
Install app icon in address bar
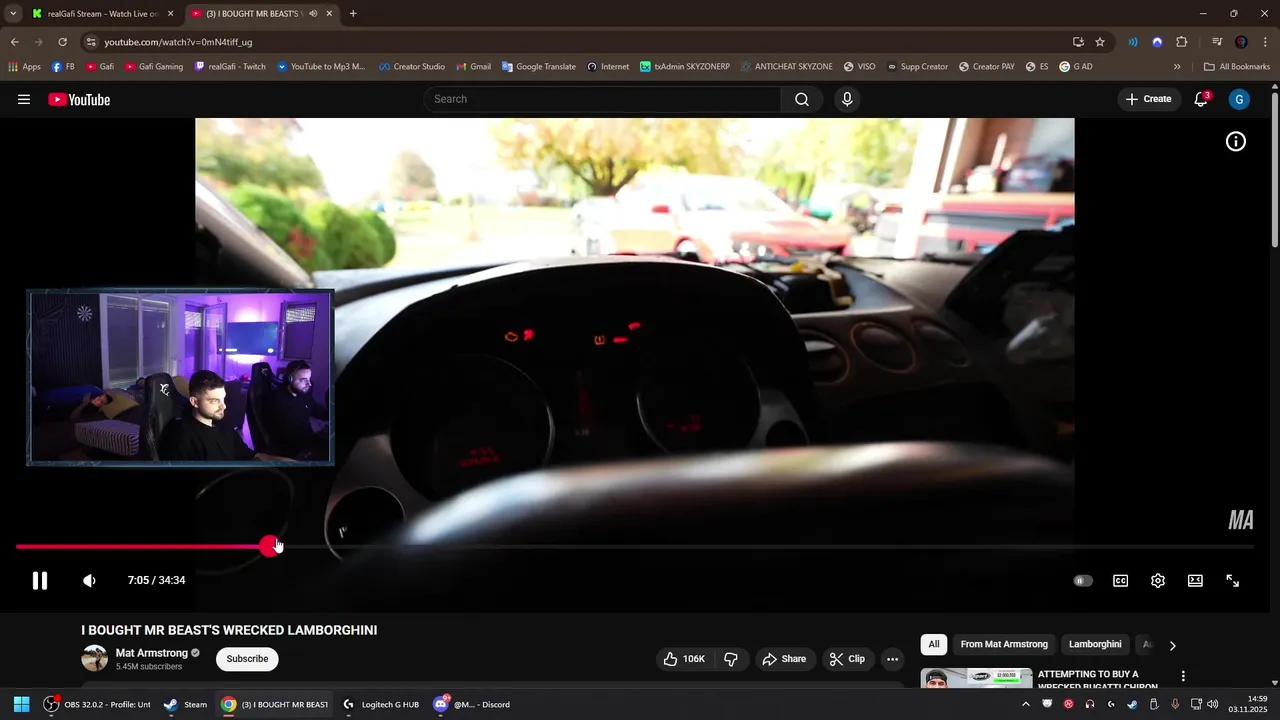click(x=1078, y=42)
